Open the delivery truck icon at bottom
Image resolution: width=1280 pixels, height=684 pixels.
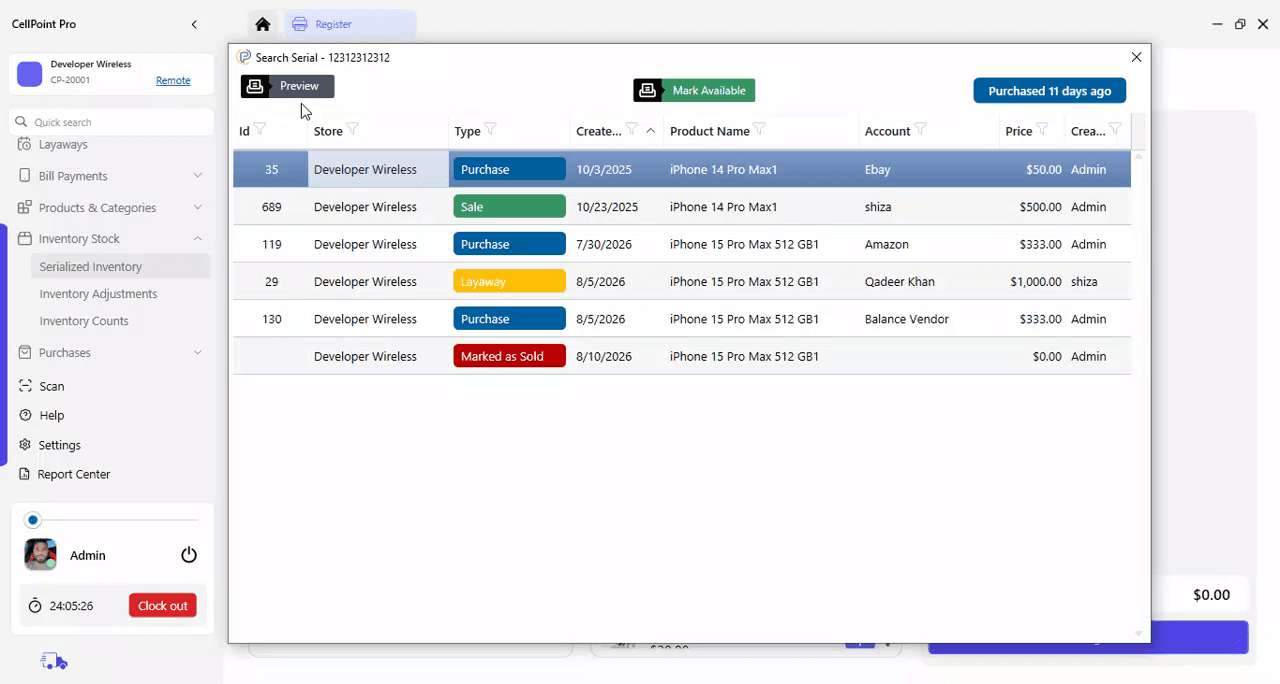(x=54, y=661)
